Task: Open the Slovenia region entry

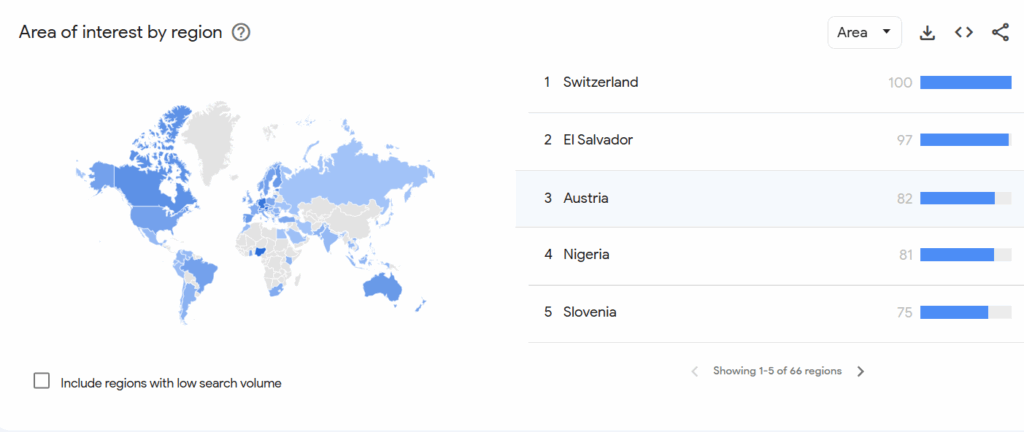Action: [589, 312]
